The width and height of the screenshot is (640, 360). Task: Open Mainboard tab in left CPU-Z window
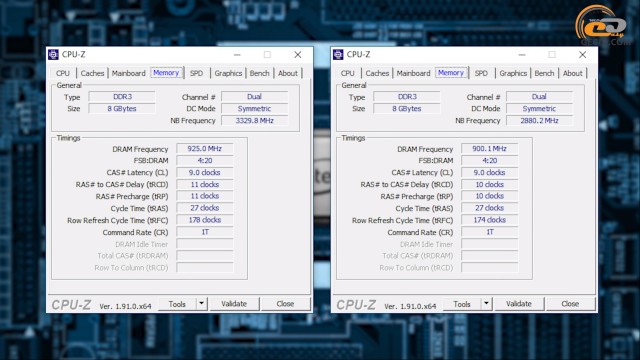[x=129, y=73]
